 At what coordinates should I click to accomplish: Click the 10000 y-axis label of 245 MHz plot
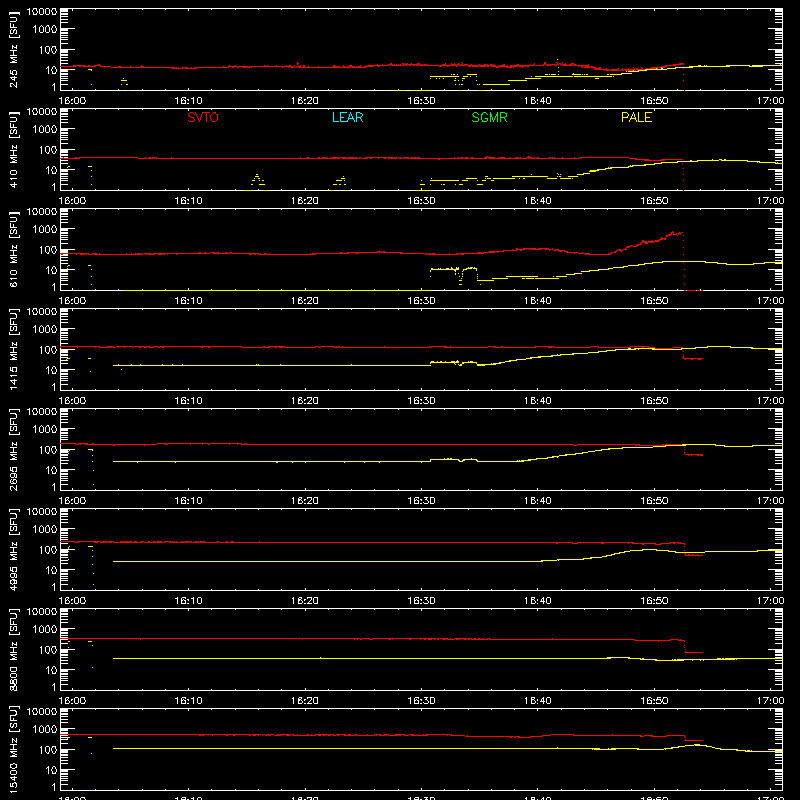(x=42, y=12)
